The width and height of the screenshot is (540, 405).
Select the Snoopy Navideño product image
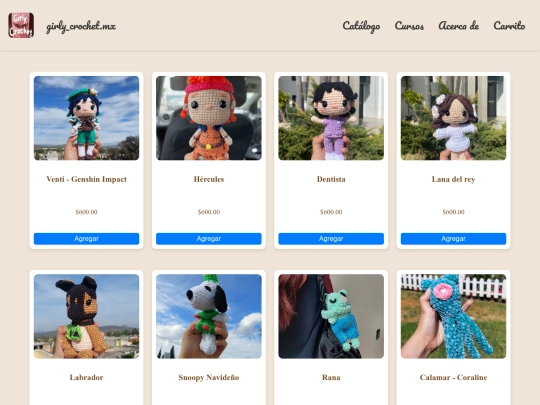click(x=209, y=316)
